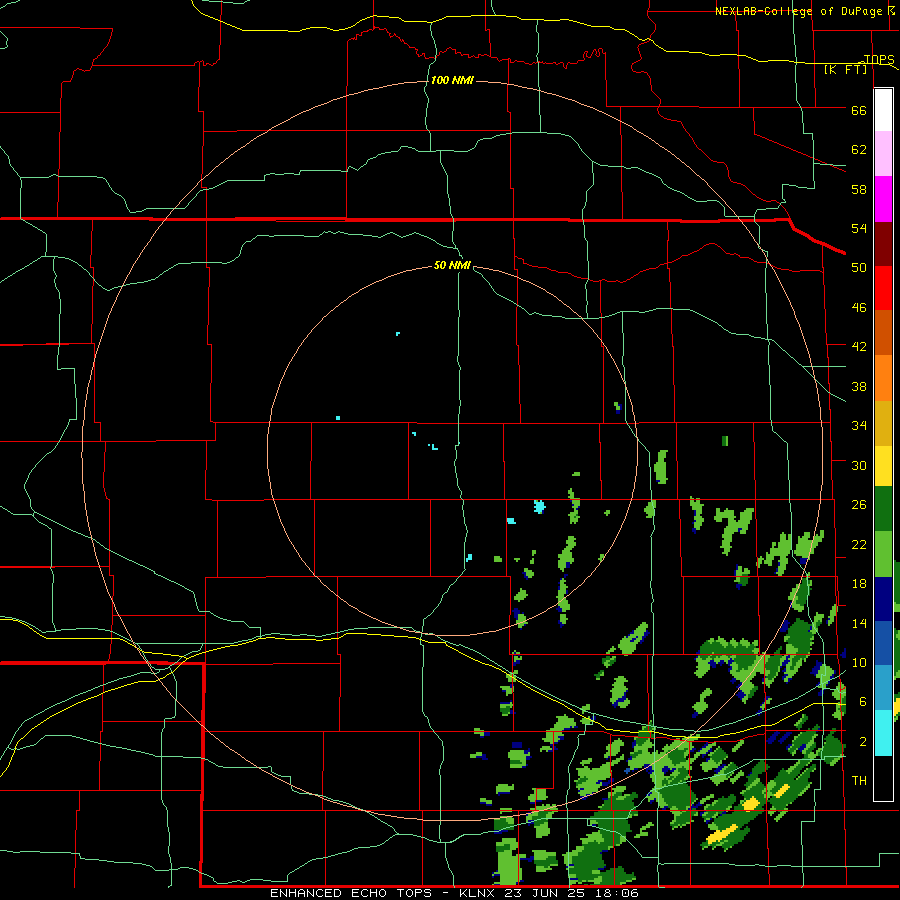Select the yellow legend color band
900x900 pixels.
883,467
